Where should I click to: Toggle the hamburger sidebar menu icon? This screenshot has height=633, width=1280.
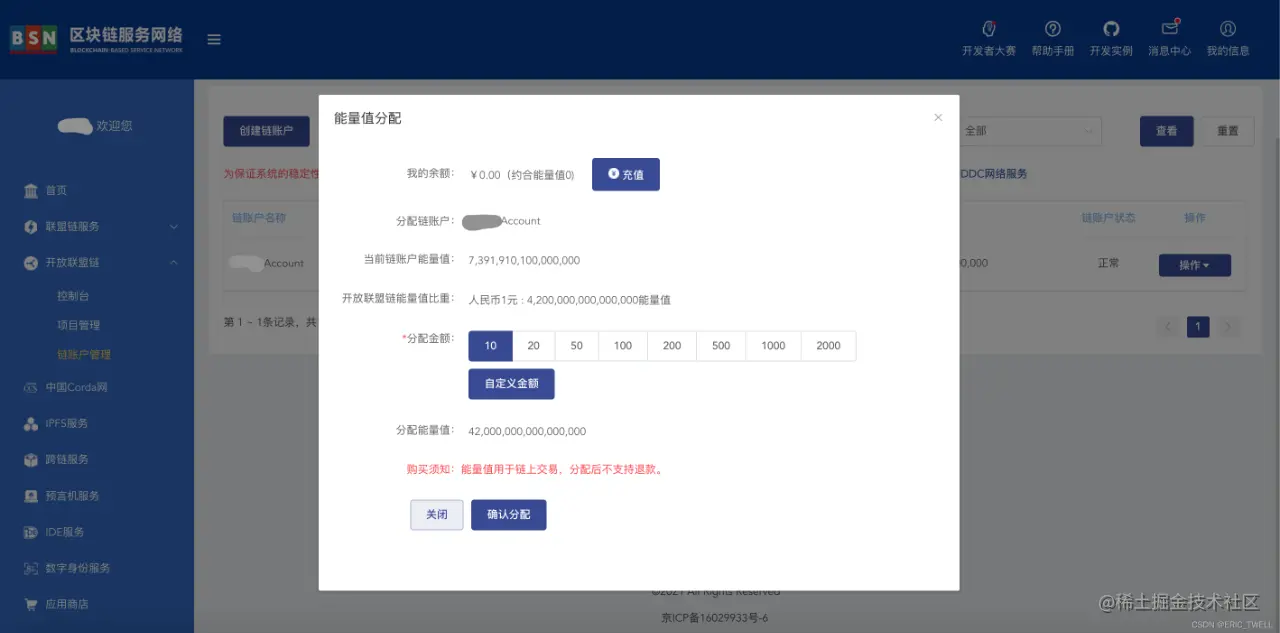click(214, 40)
